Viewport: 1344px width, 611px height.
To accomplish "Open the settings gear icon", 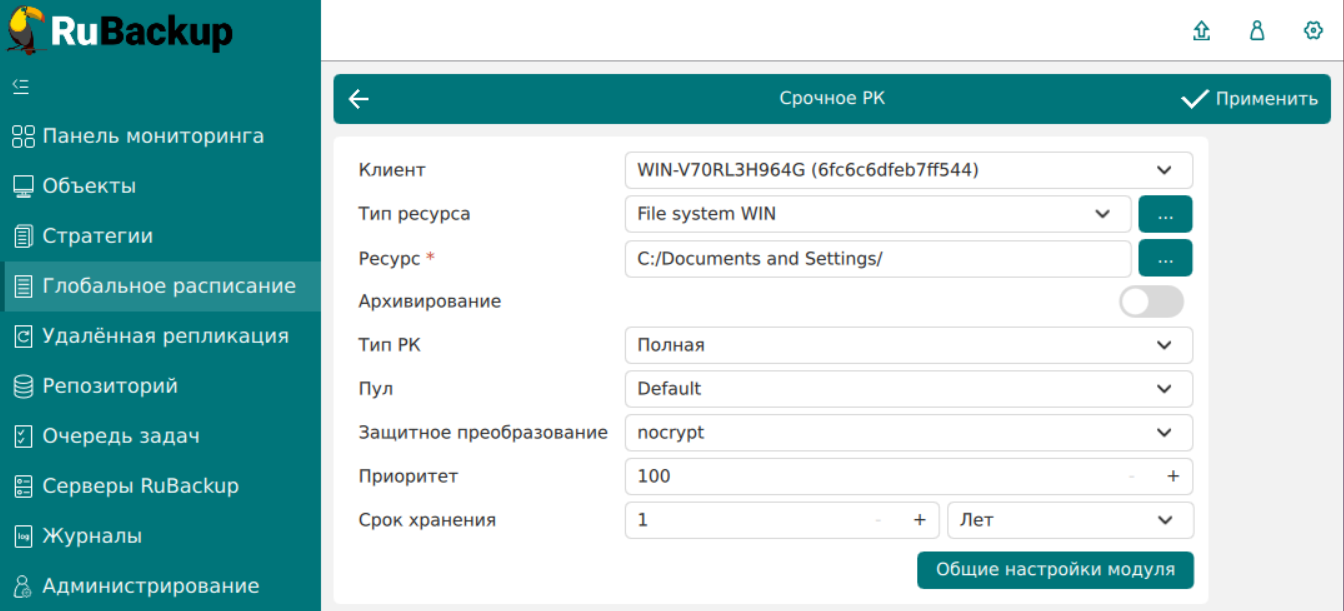I will point(1313,31).
